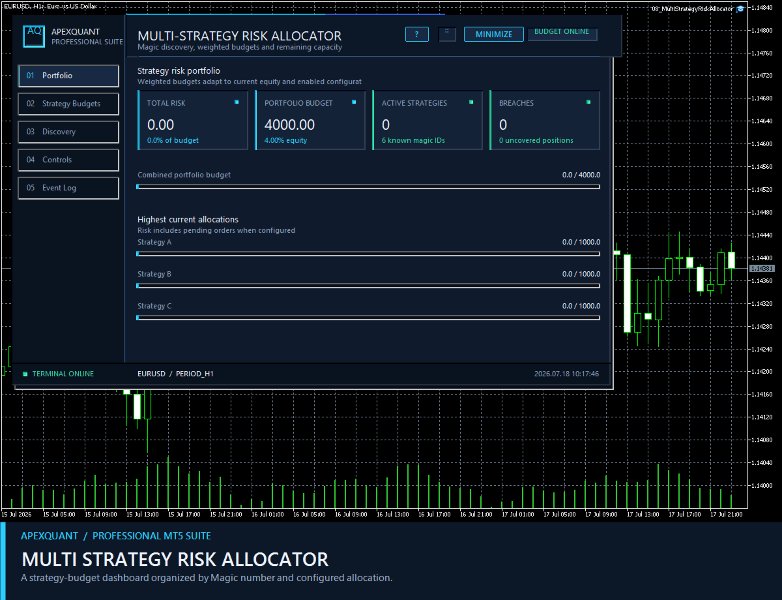This screenshot has width=782, height=600.
Task: Click the 'TERMINAL ONLINE' status text
Action: pyautogui.click(x=63, y=374)
